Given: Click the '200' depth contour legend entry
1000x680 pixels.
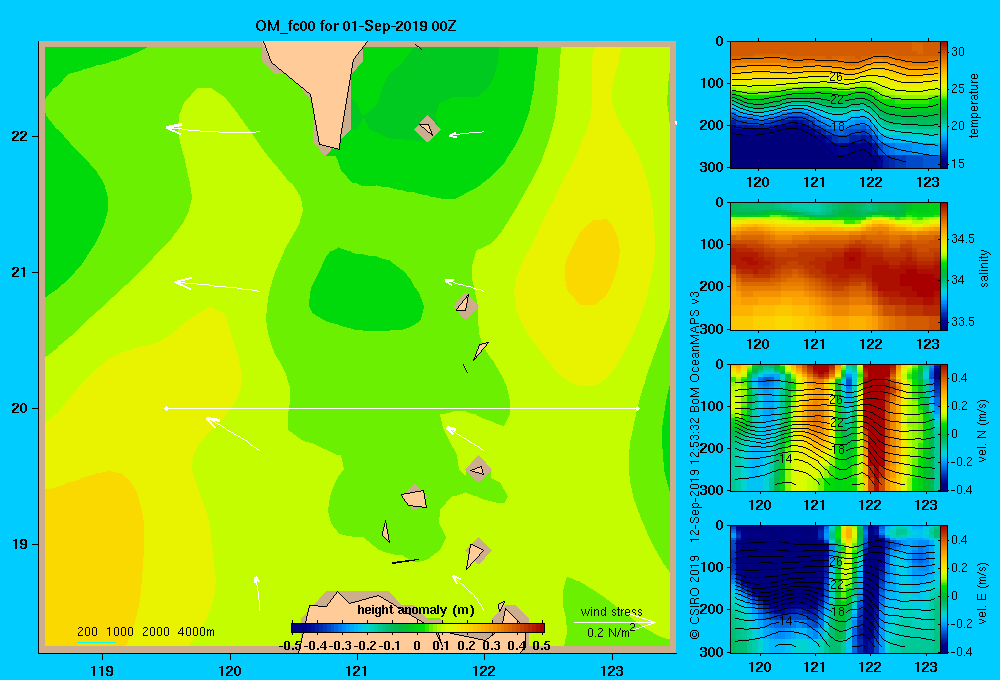Looking at the screenshot, I should 87,632.
